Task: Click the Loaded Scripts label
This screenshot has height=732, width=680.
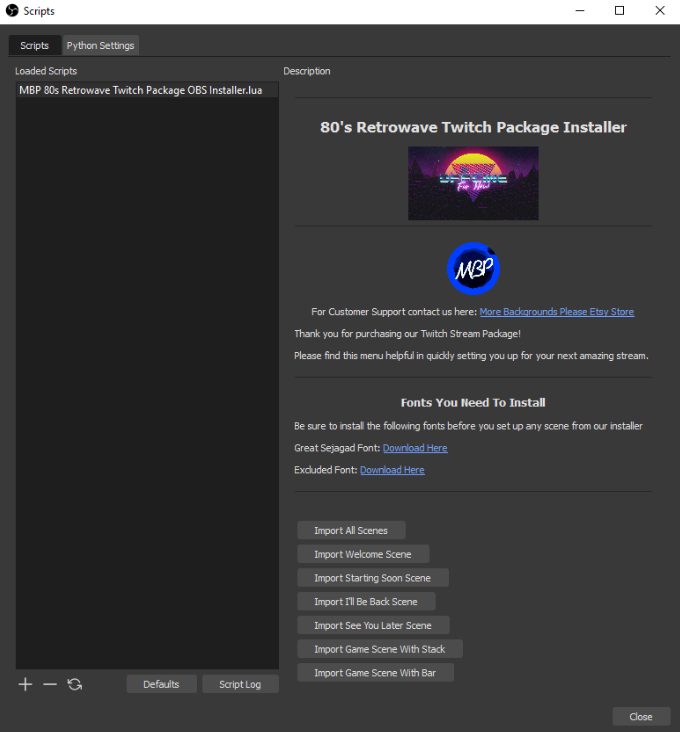Action: pyautogui.click(x=46, y=71)
